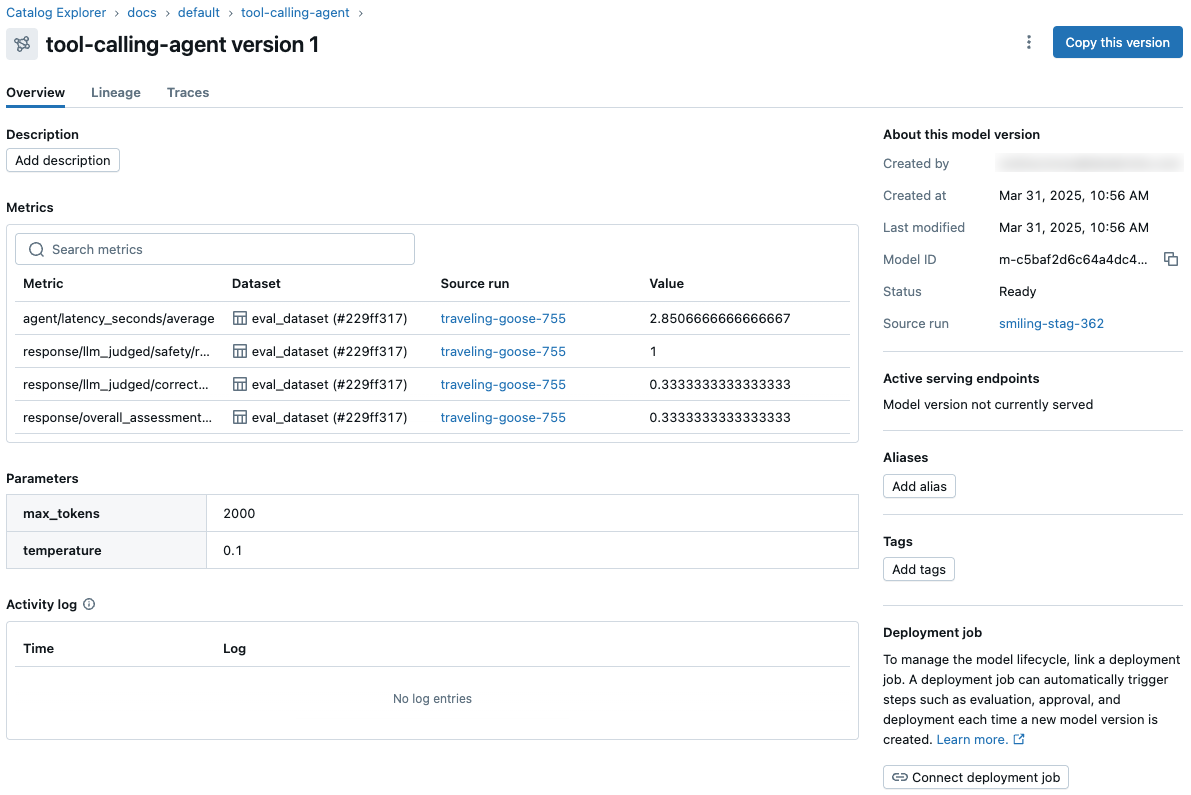Click the magnifier icon in metrics search

[36, 248]
